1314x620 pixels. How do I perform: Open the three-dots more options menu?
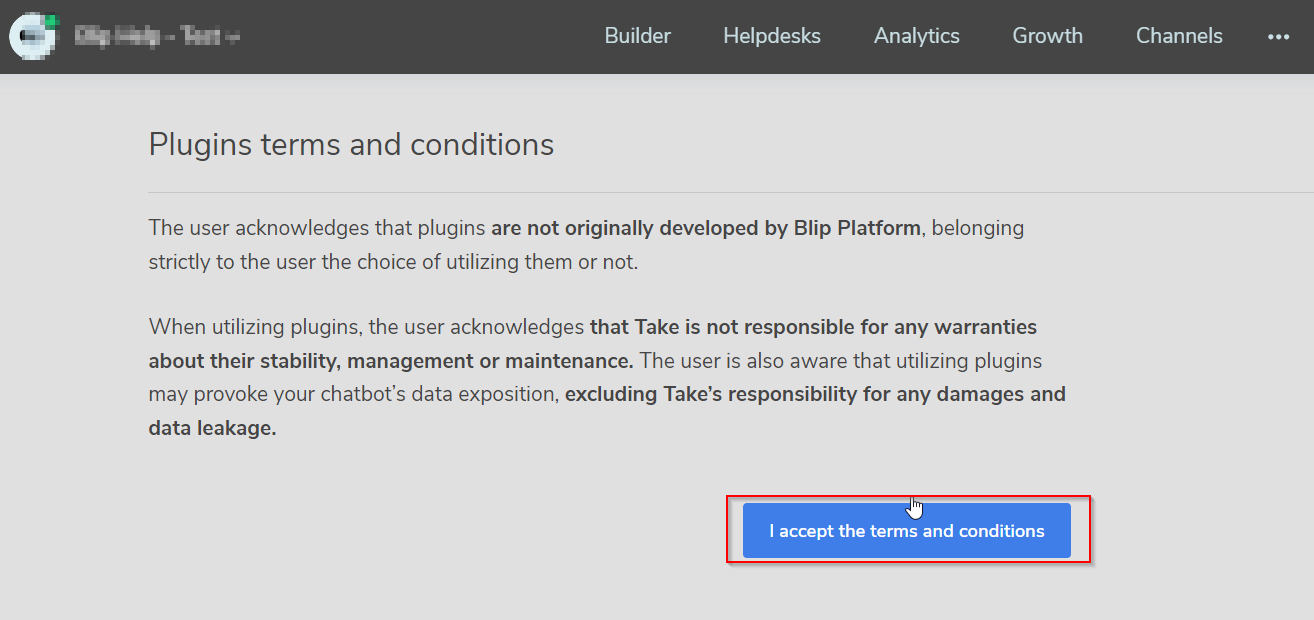[1278, 36]
